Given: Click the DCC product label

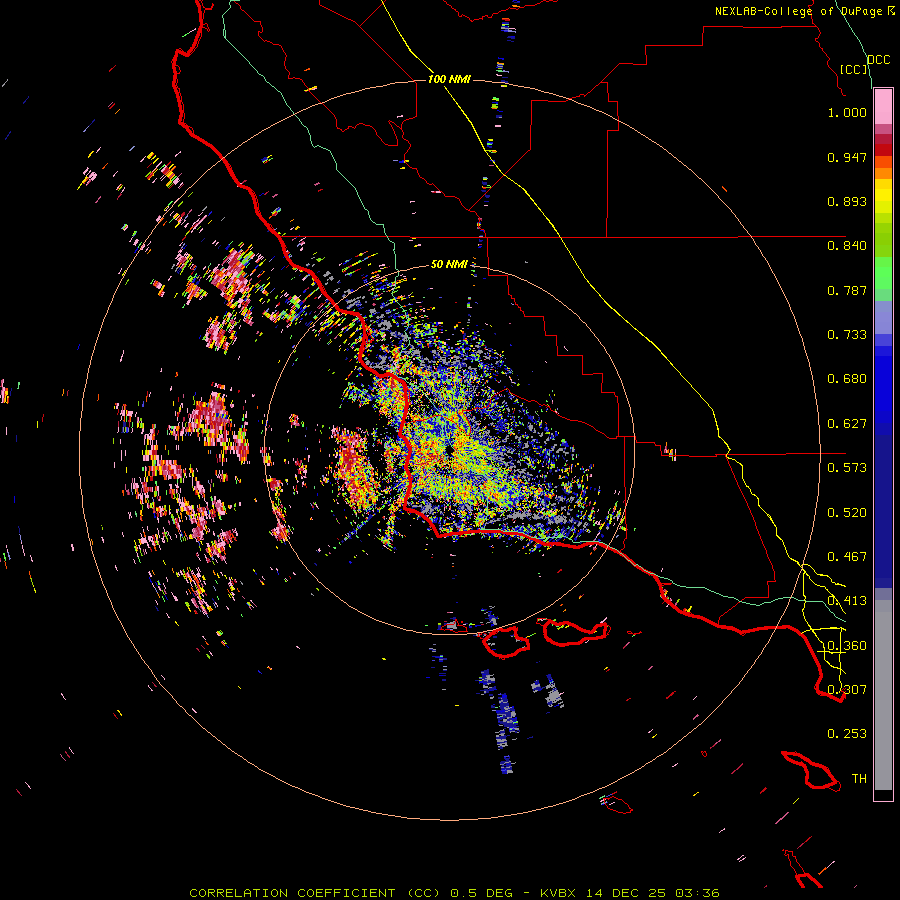Looking at the screenshot, I should (878, 60).
